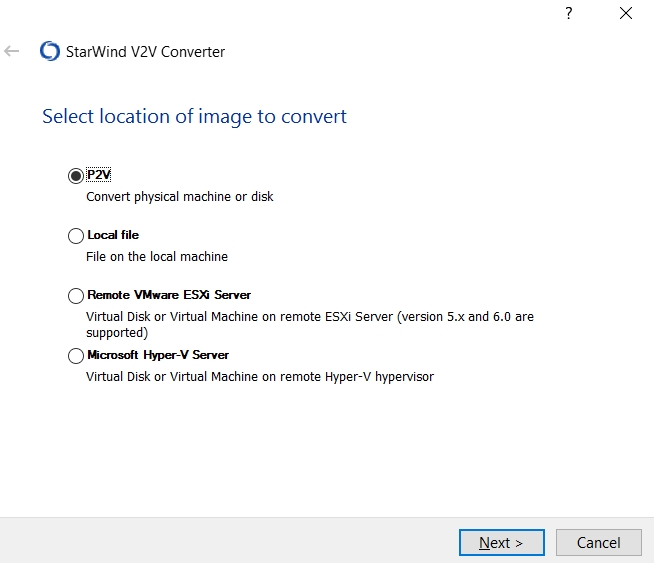654x563 pixels.
Task: Pick Microsoft Hyper-V Server radio button
Action: pyautogui.click(x=75, y=356)
